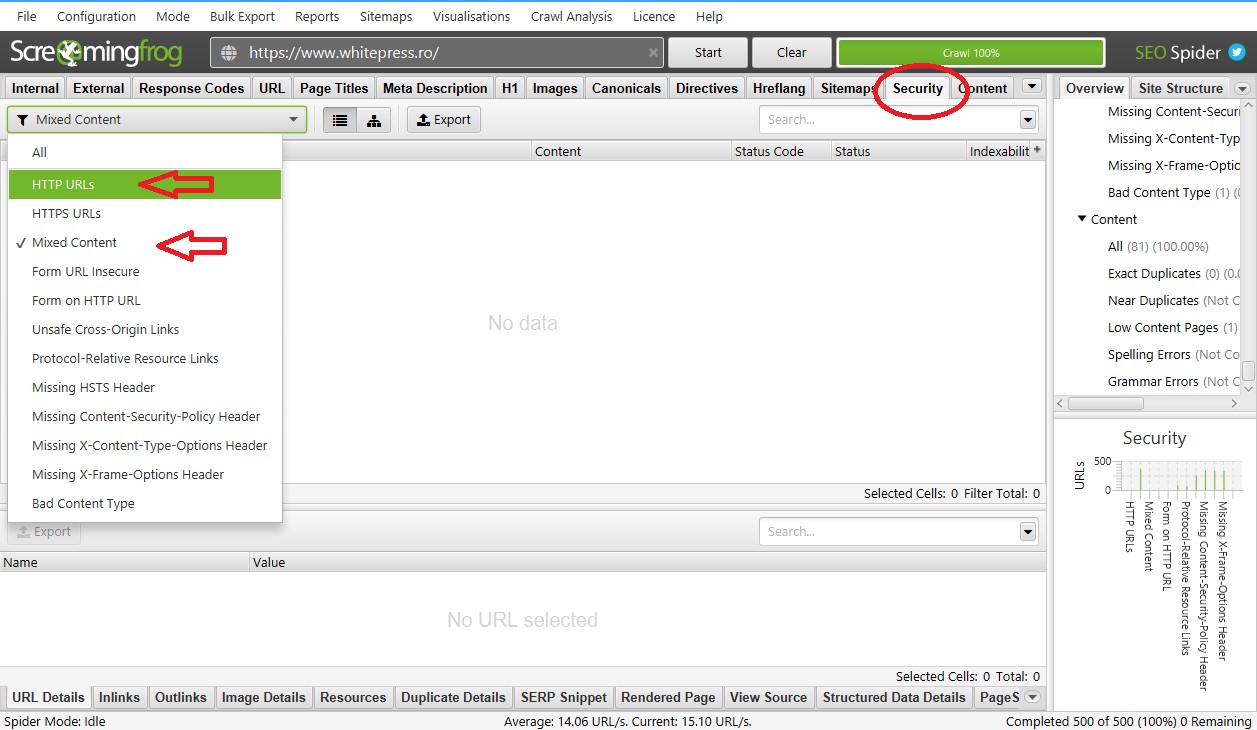Switch to the Internal tab

35,88
